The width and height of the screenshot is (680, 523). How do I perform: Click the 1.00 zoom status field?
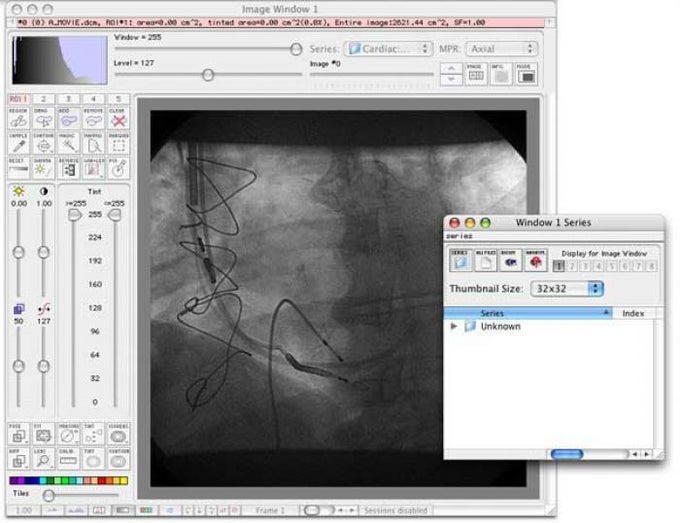[23, 510]
